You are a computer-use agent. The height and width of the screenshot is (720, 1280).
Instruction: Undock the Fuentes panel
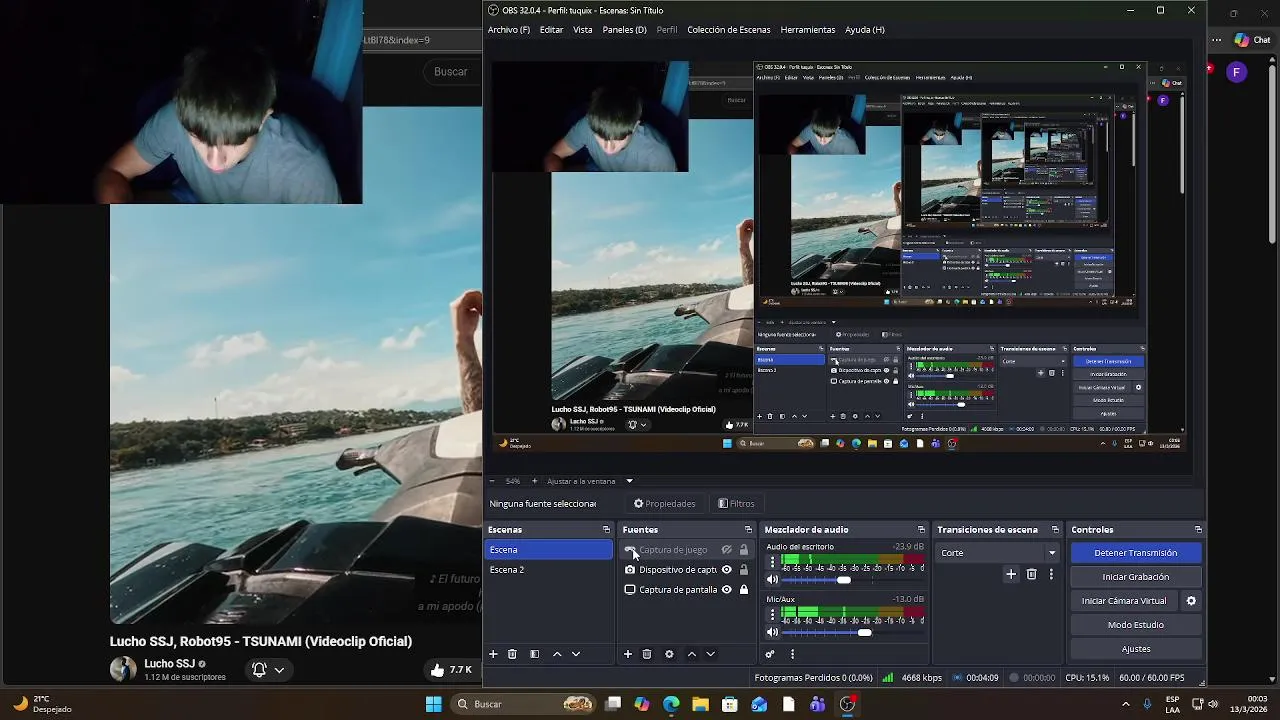tap(748, 530)
